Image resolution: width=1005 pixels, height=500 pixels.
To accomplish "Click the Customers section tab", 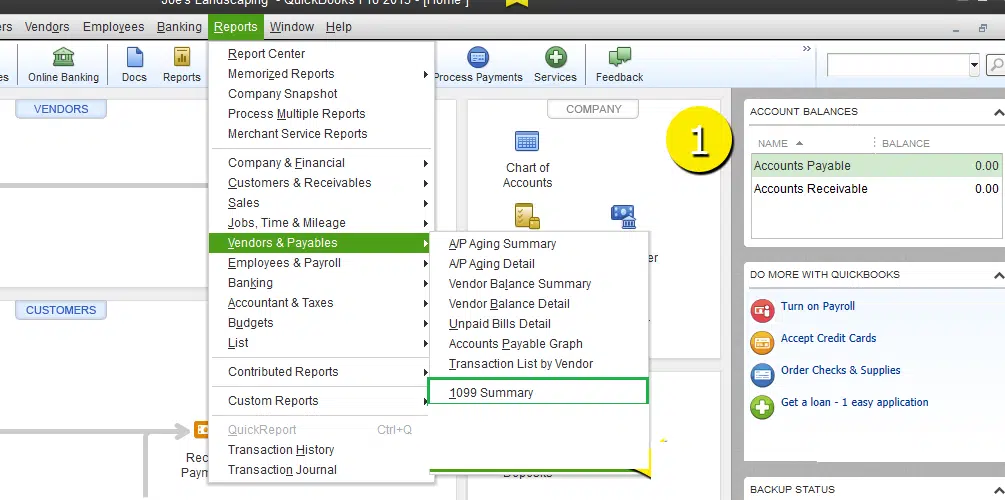I will 61,310.
